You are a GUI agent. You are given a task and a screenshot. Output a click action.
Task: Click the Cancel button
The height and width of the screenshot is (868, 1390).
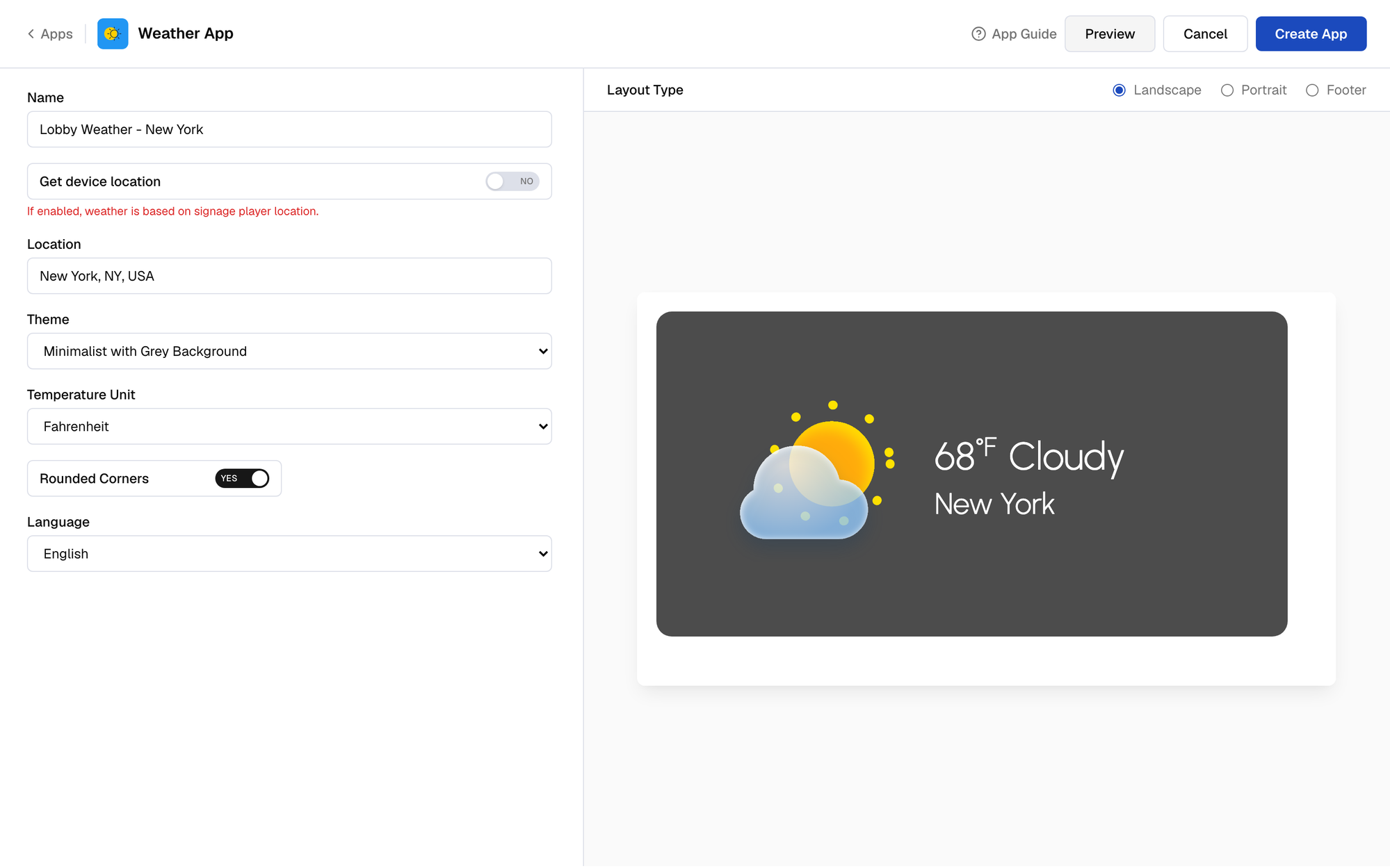(1205, 34)
